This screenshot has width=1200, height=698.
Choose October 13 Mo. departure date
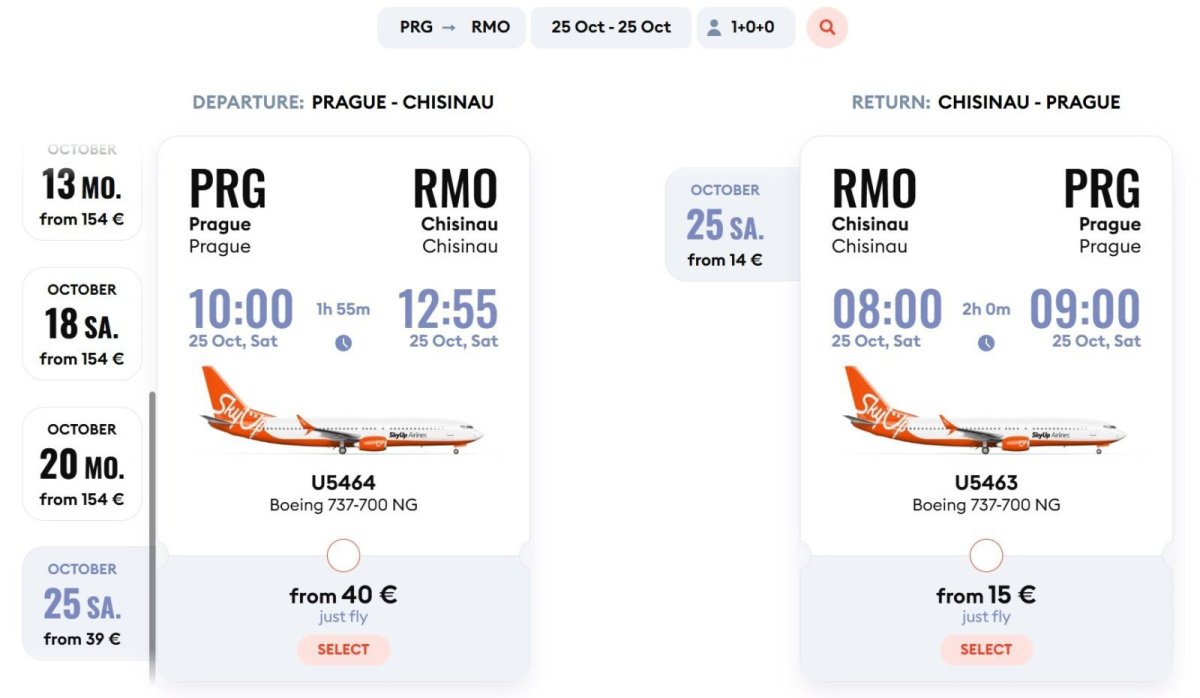(x=82, y=192)
